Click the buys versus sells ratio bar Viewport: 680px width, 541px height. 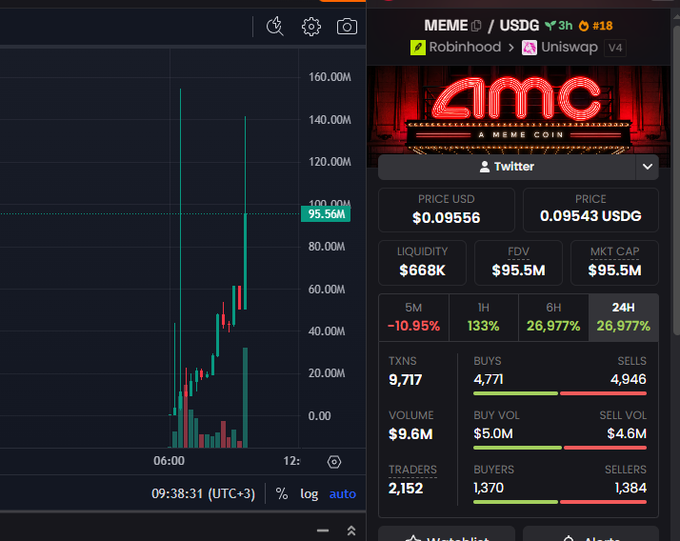pos(560,393)
